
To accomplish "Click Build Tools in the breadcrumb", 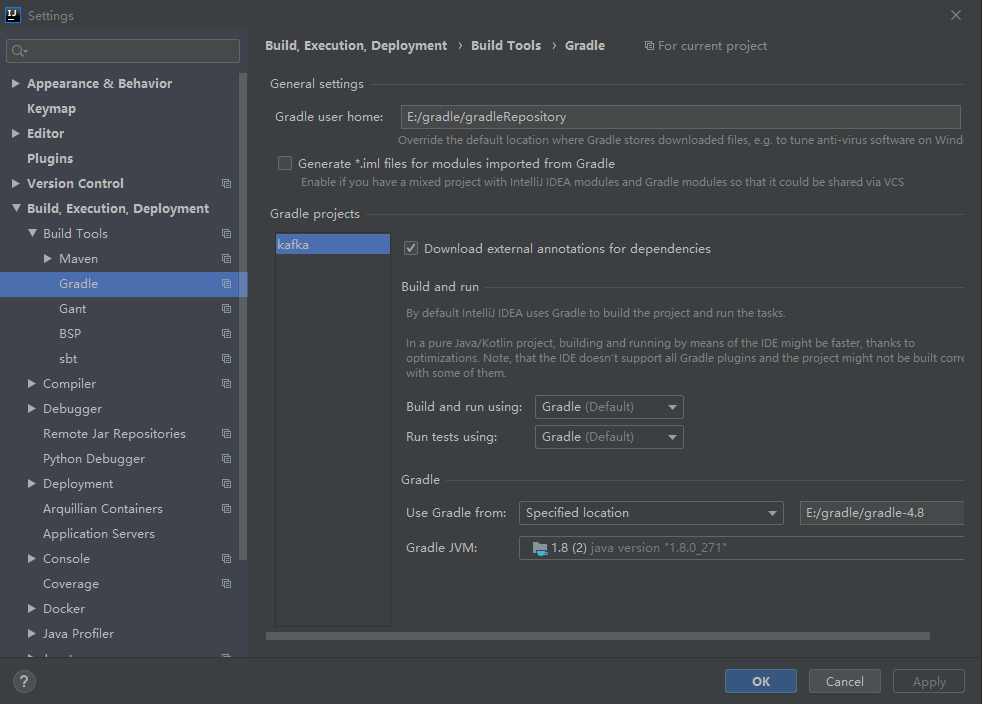I will 506,46.
